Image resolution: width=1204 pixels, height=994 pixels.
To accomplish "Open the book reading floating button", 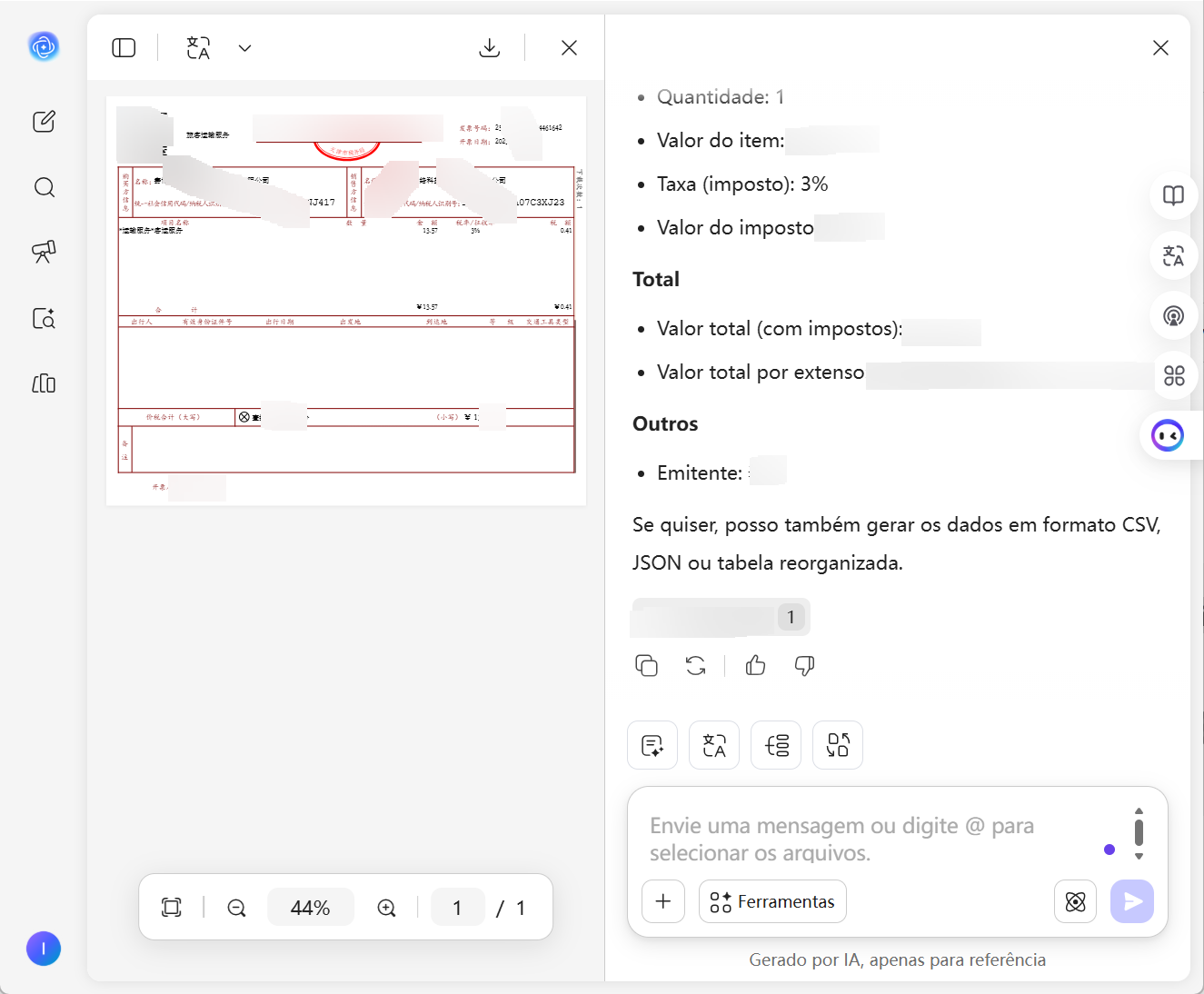I will [x=1174, y=195].
